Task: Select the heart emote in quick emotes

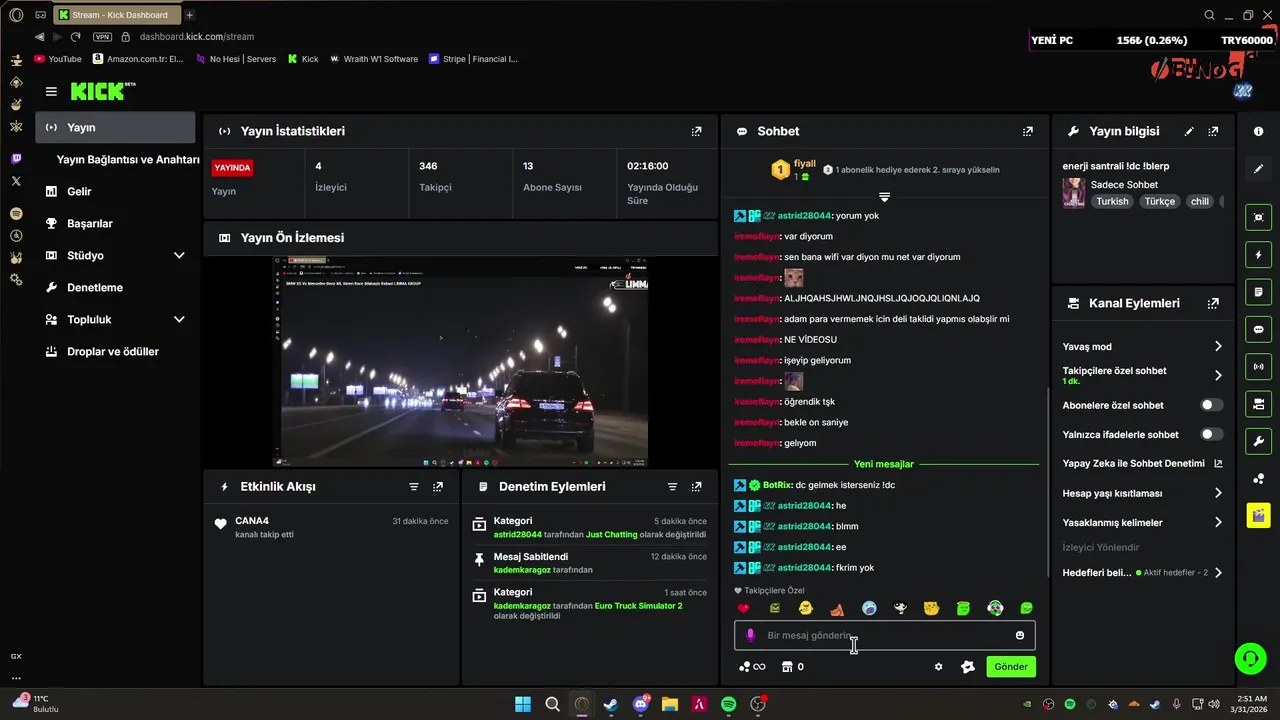Action: 743,608
